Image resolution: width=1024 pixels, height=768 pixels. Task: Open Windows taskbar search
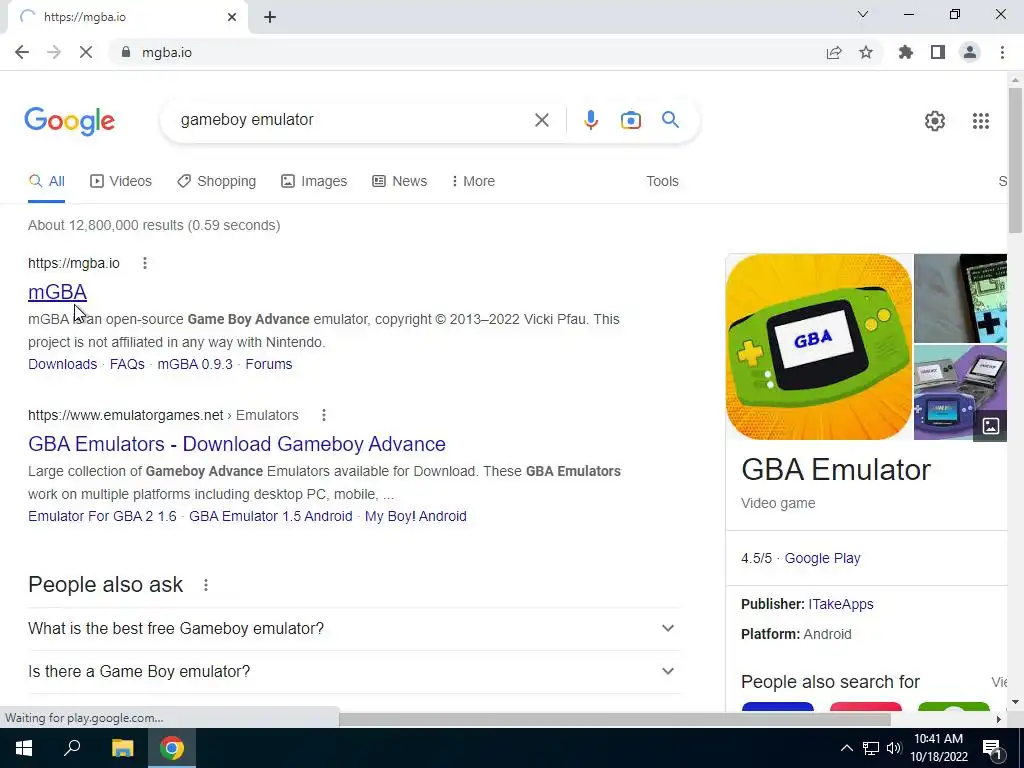tap(72, 748)
